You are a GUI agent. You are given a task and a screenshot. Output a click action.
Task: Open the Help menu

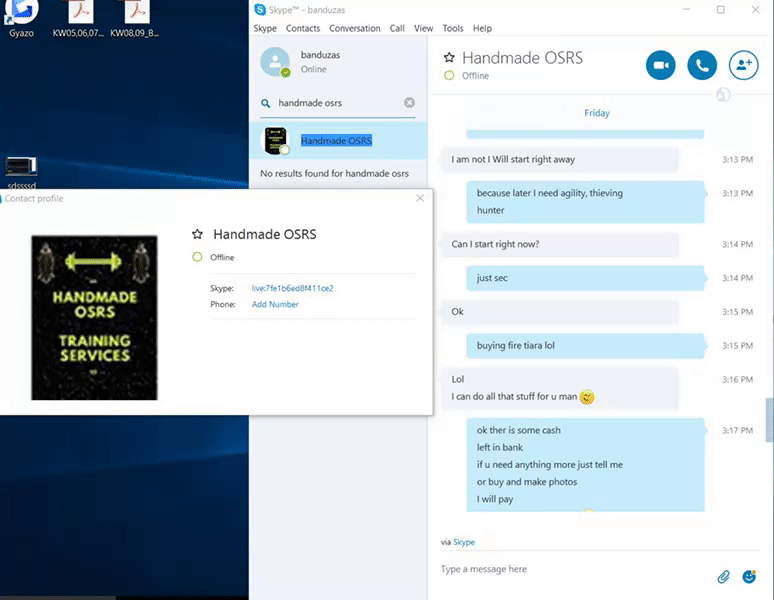pyautogui.click(x=482, y=29)
